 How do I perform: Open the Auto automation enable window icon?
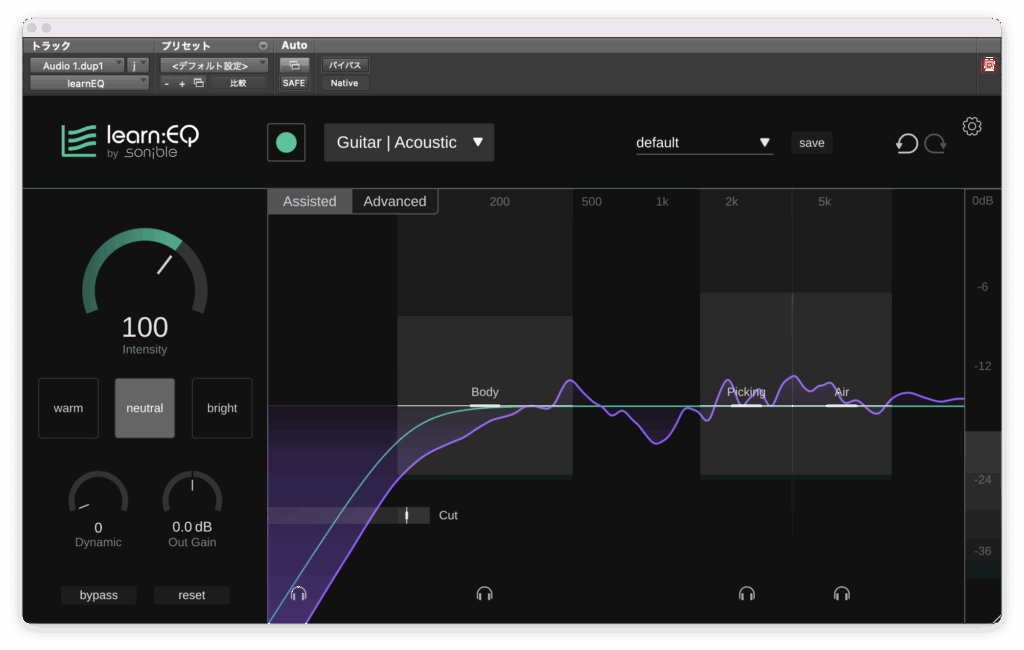click(294, 65)
